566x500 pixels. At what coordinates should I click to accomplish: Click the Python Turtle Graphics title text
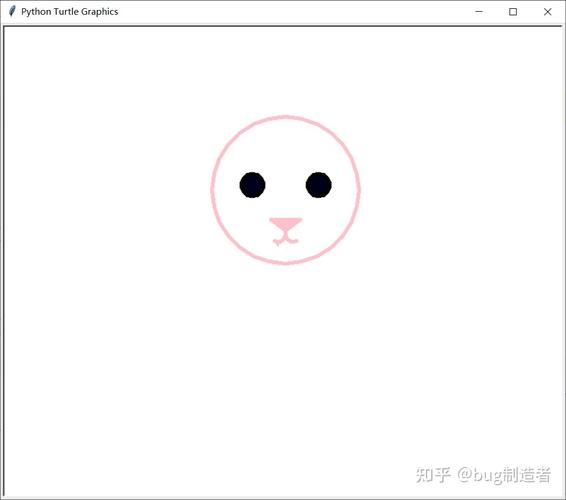(x=70, y=12)
